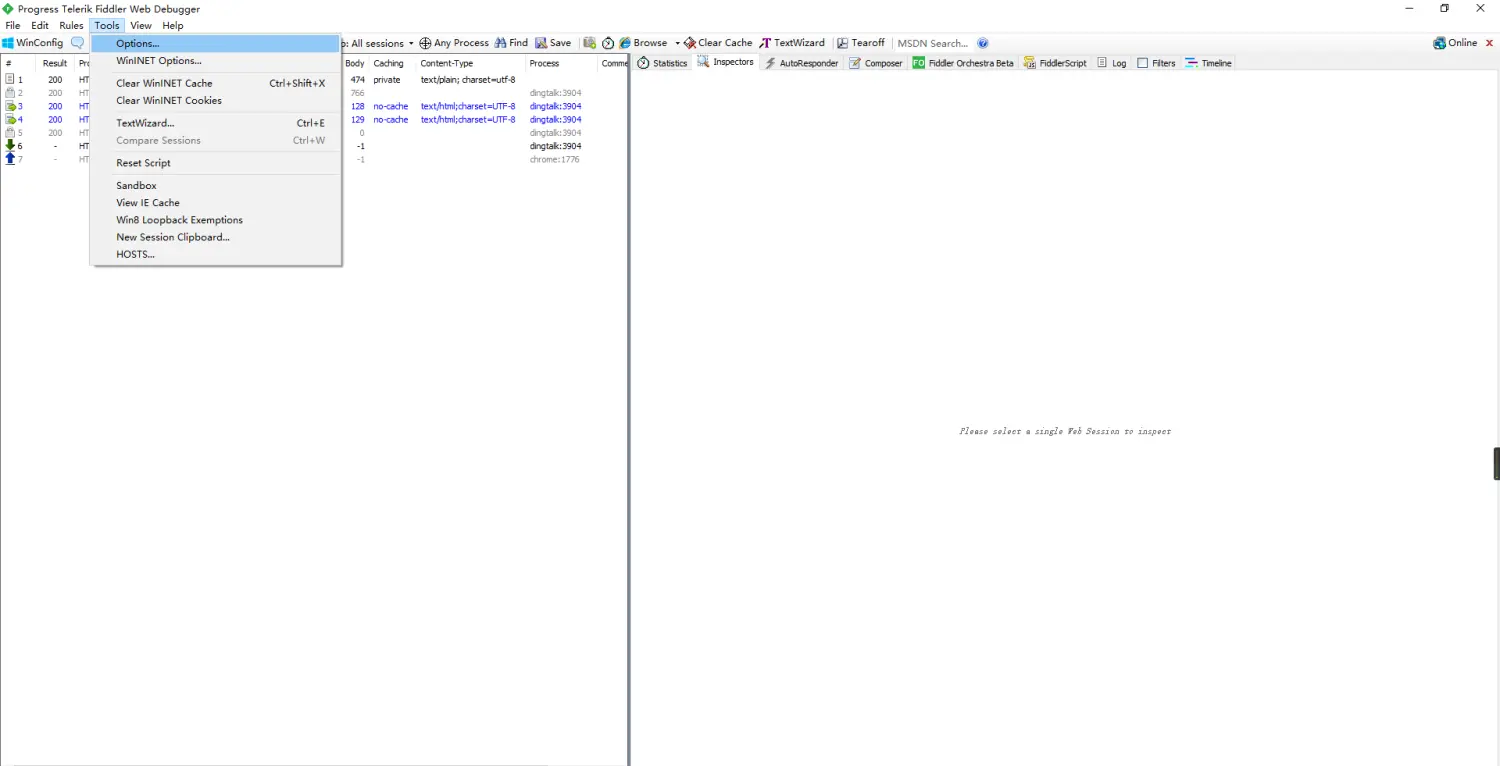Type in the MSDN Search field
This screenshot has width=1500, height=766.
(x=932, y=43)
